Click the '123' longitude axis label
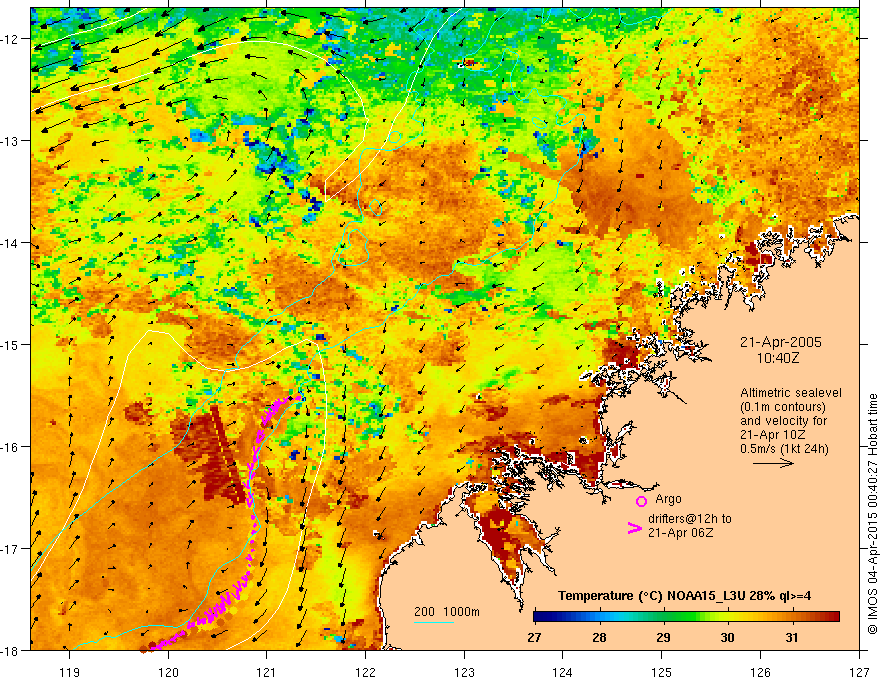 point(464,672)
